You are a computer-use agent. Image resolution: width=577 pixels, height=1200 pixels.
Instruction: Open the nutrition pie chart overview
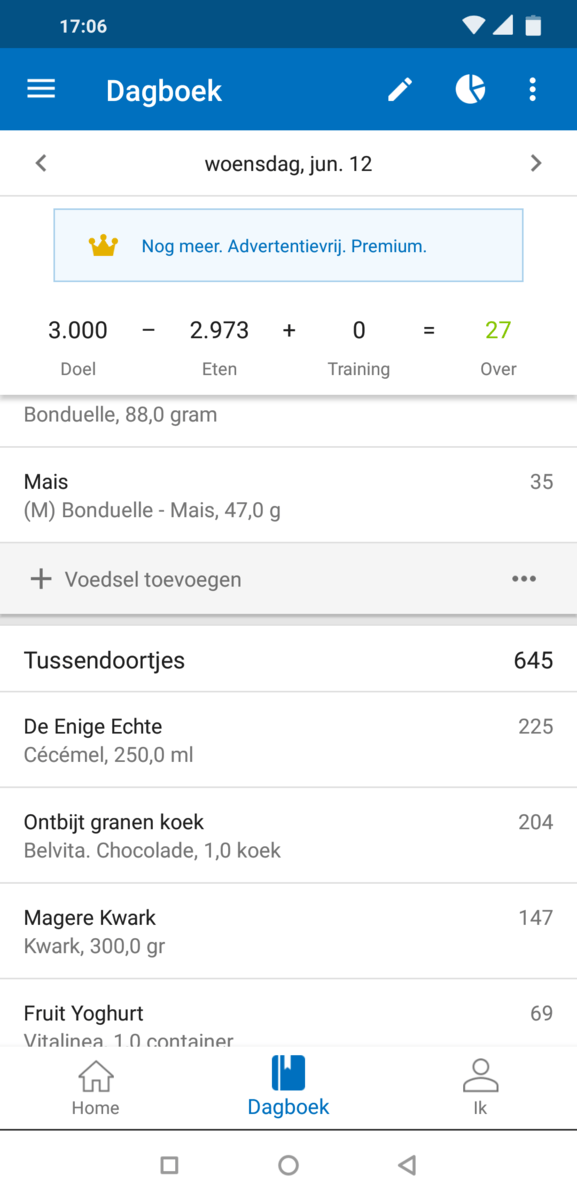[x=469, y=89]
